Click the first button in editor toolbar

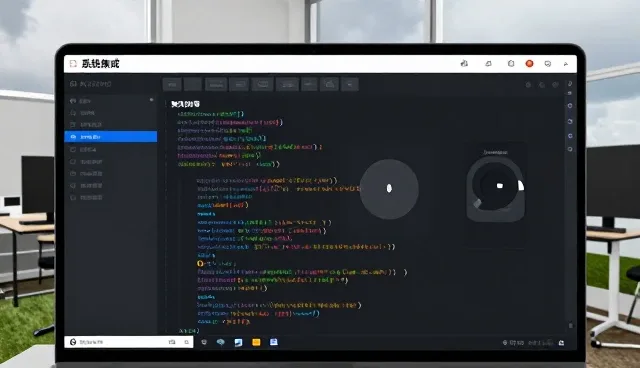pyautogui.click(x=172, y=84)
